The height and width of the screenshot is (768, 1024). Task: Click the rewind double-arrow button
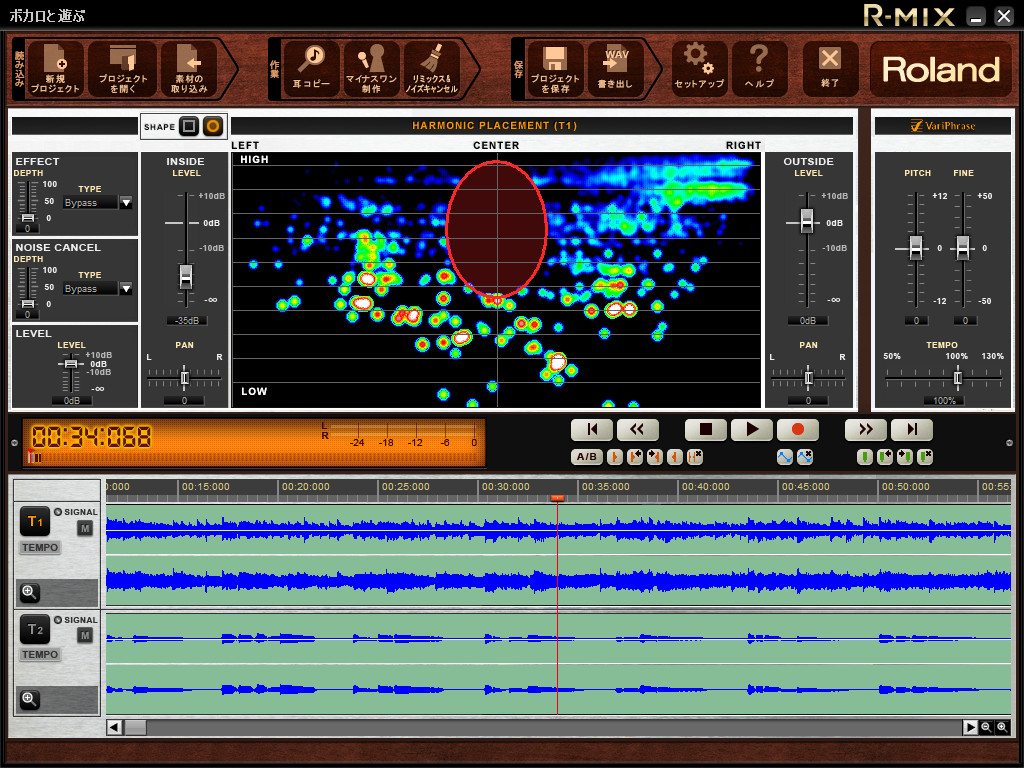pyautogui.click(x=637, y=429)
